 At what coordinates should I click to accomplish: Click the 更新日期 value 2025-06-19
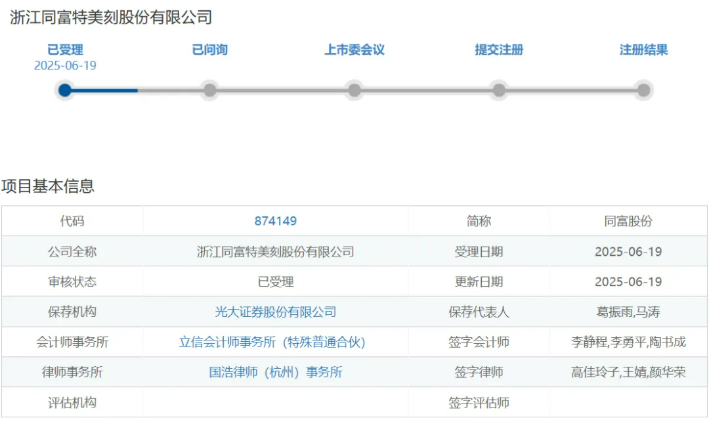[x=629, y=281]
